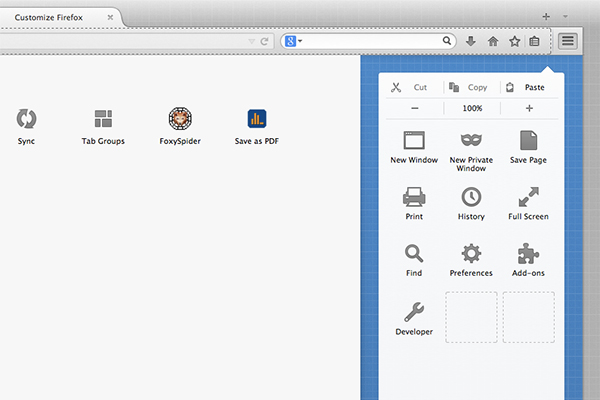
Task: Choose the Save as PDF icon
Action: 257,119
